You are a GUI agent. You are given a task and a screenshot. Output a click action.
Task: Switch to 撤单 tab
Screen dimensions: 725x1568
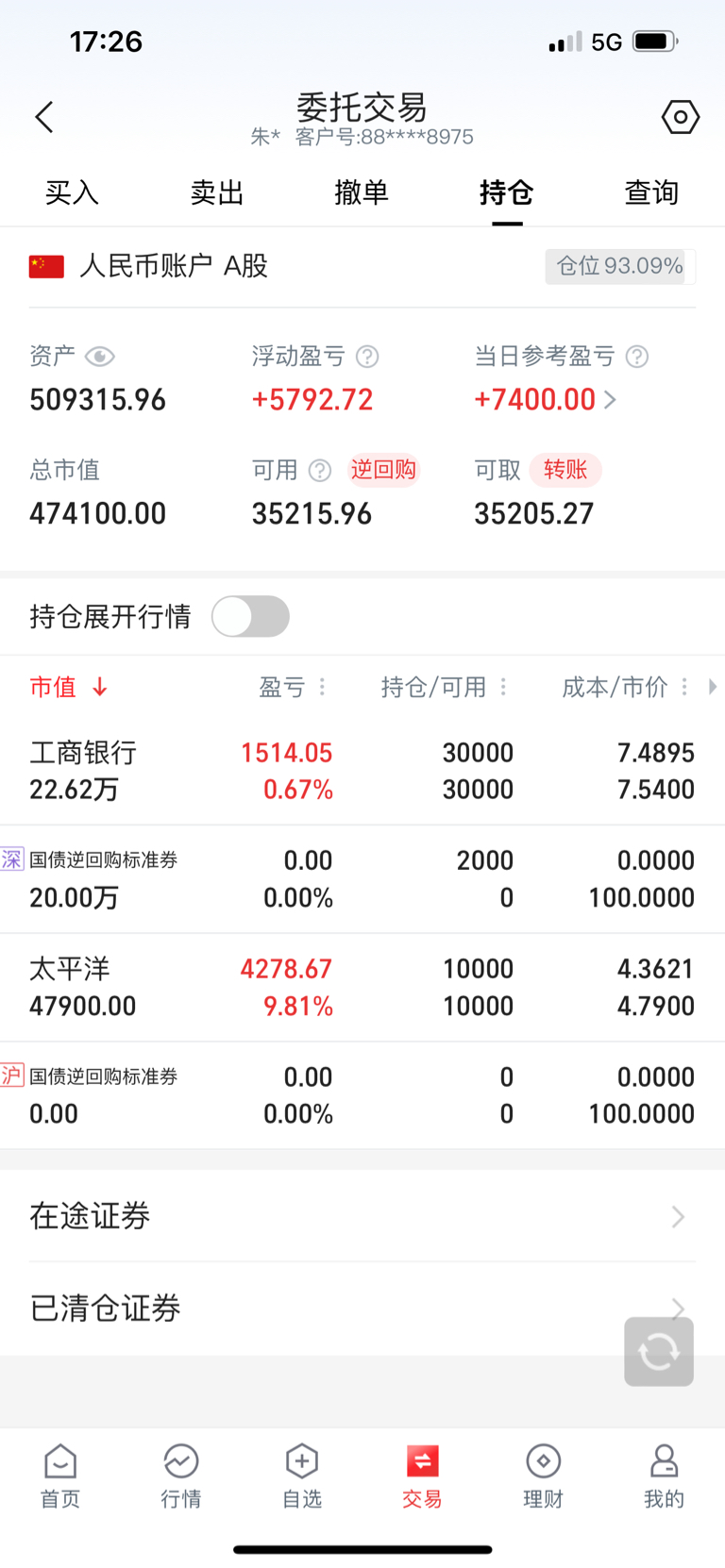[x=362, y=192]
